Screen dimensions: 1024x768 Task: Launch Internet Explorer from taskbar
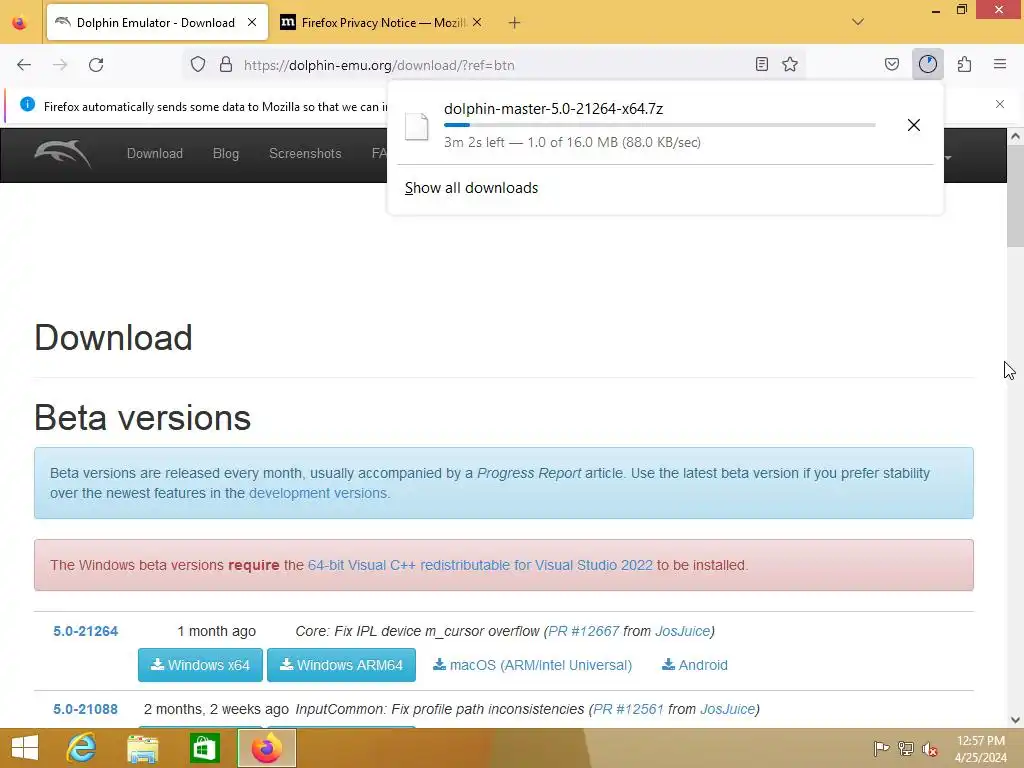coord(82,748)
